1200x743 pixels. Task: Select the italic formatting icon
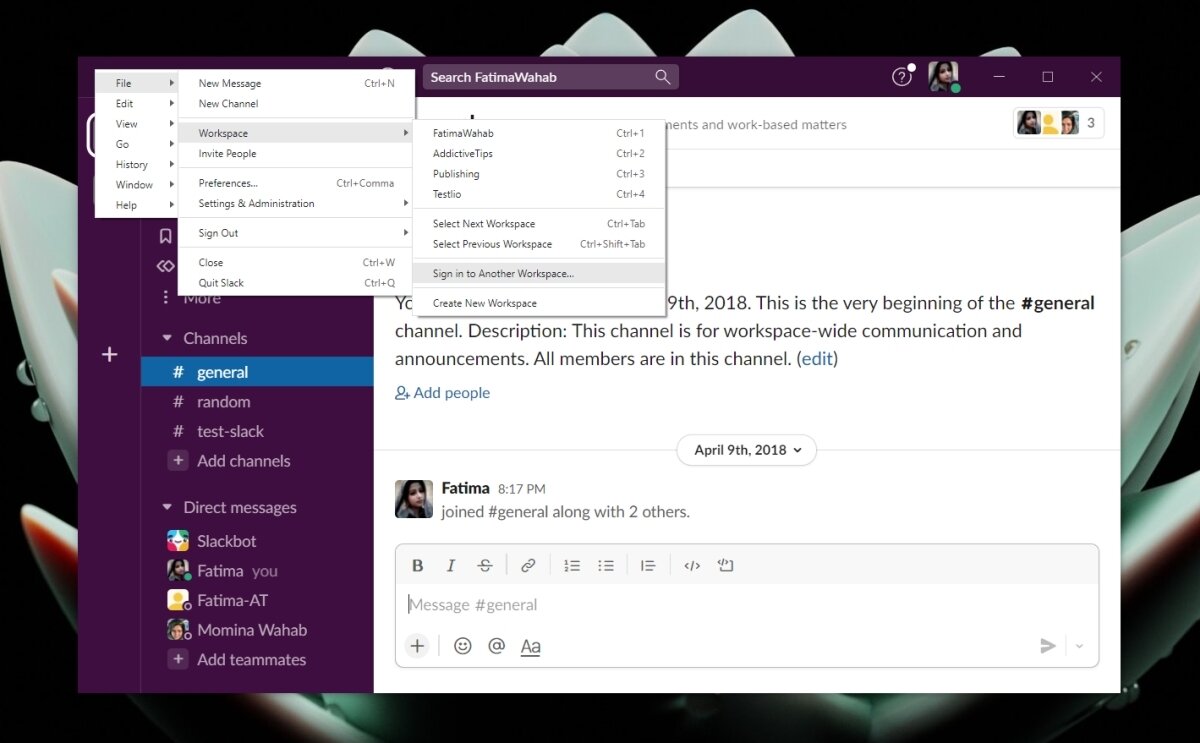[451, 565]
